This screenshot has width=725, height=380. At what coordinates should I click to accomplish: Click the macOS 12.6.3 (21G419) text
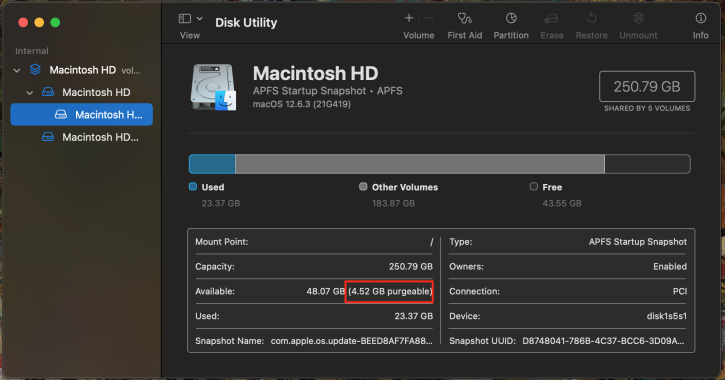pyautogui.click(x=301, y=104)
